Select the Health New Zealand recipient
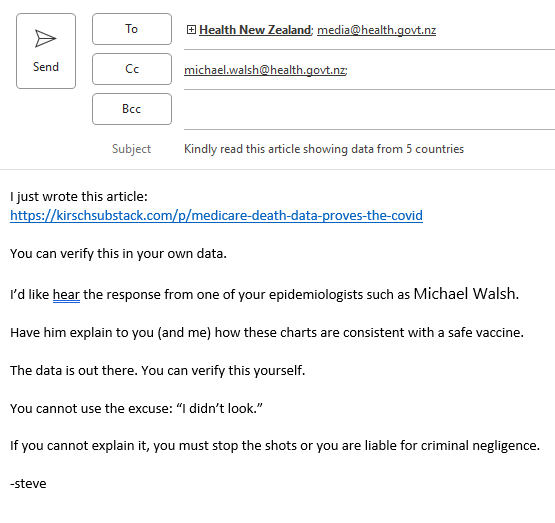 click(x=255, y=30)
